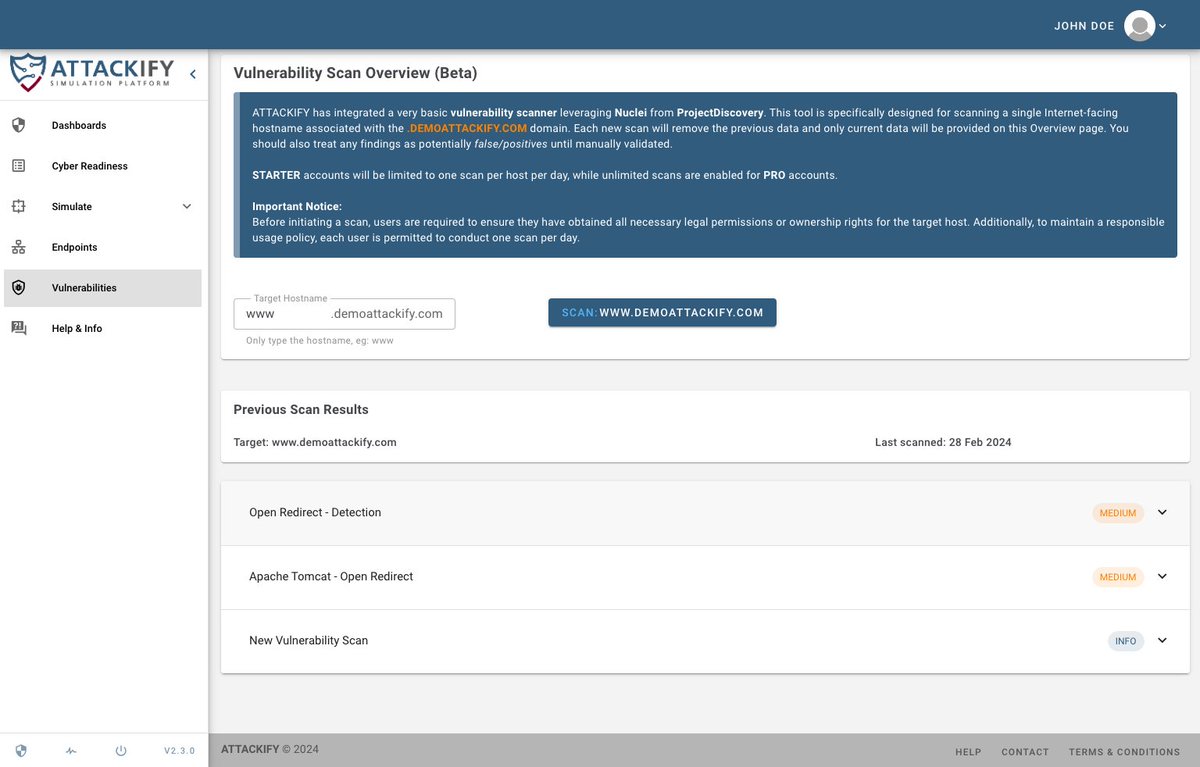The width and height of the screenshot is (1200, 767).
Task: Navigate to Endpoints
Action: (x=103, y=247)
